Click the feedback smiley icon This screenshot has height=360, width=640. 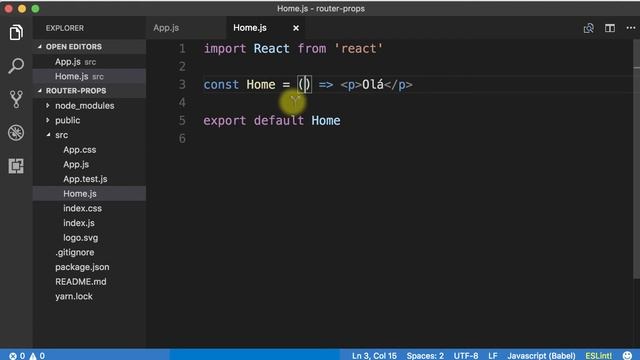click(628, 356)
